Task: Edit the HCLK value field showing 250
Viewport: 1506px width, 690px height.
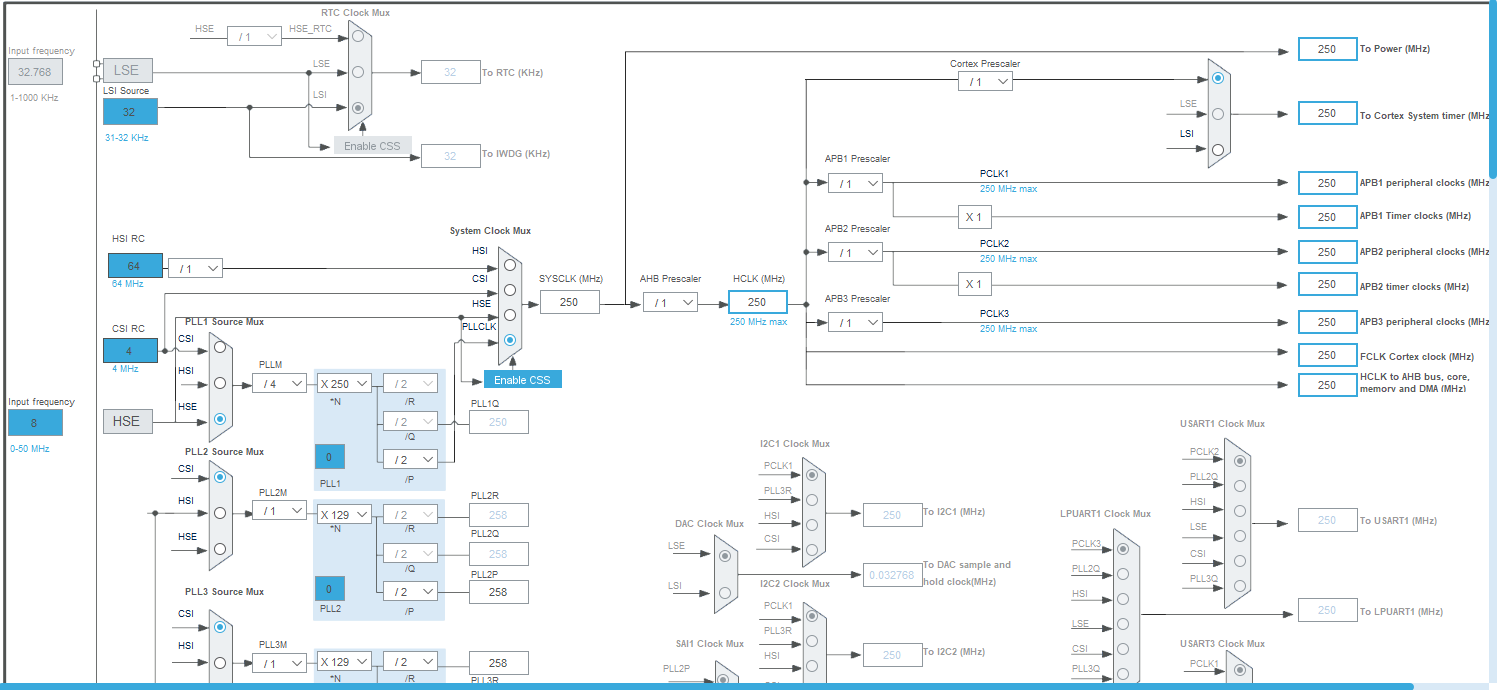Action: [757, 301]
